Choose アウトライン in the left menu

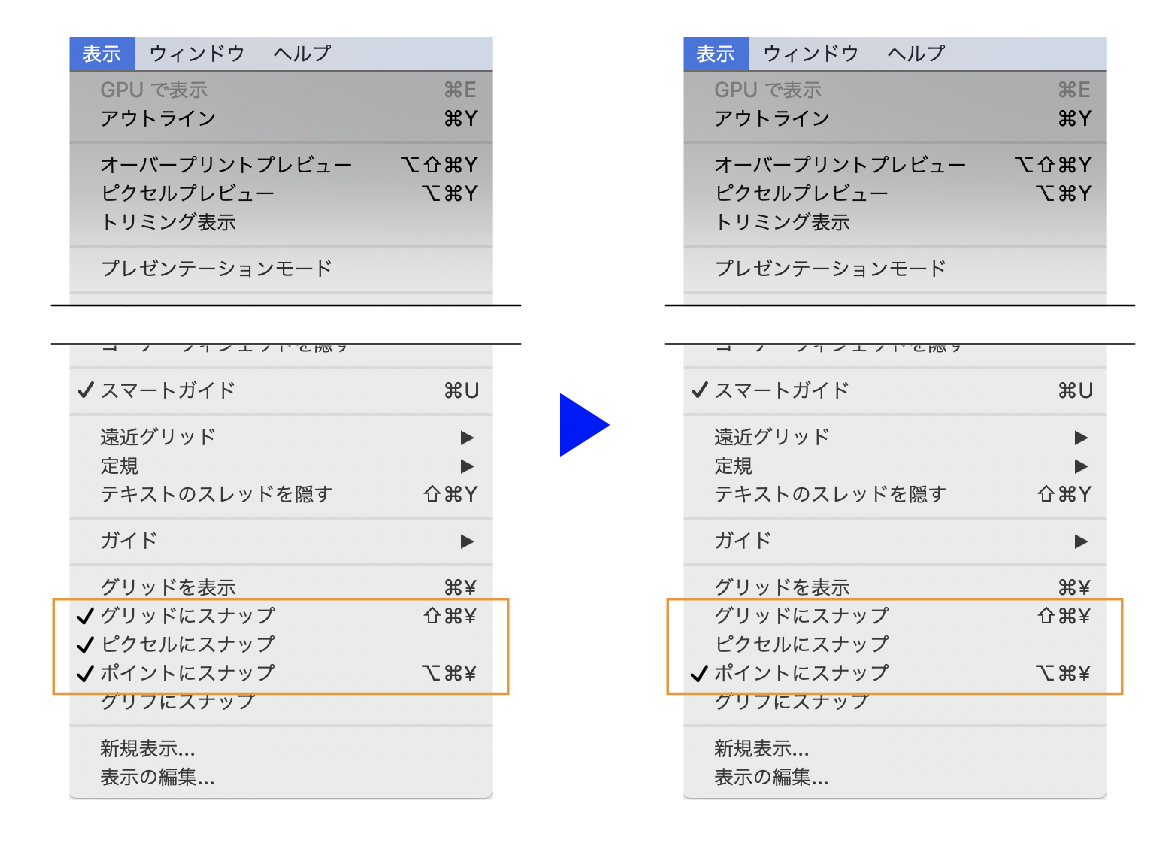tap(281, 118)
